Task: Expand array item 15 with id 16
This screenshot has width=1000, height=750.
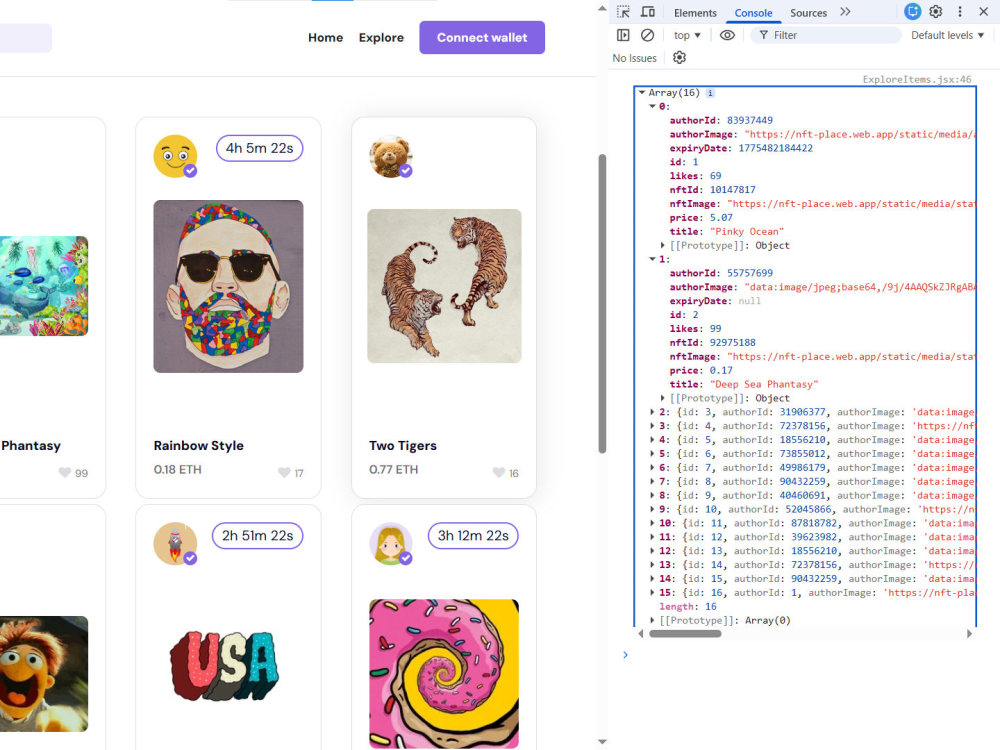Action: [652, 592]
